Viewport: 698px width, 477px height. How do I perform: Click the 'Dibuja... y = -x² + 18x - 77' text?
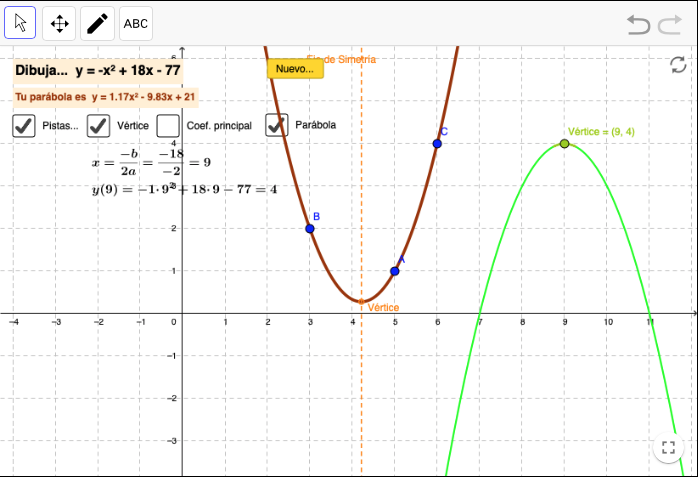coord(97,71)
